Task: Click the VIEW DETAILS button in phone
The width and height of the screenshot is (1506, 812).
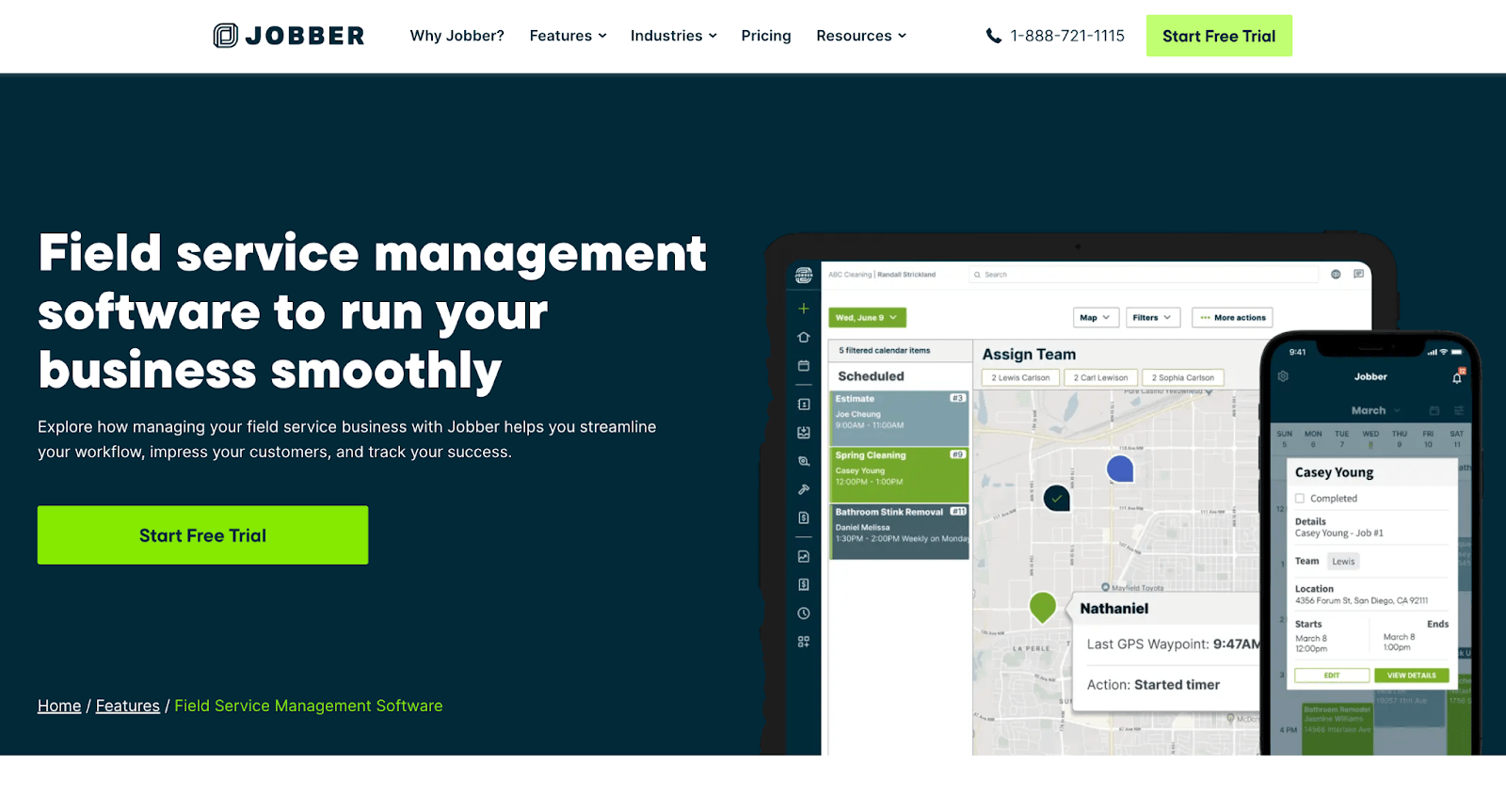Action: [1412, 676]
